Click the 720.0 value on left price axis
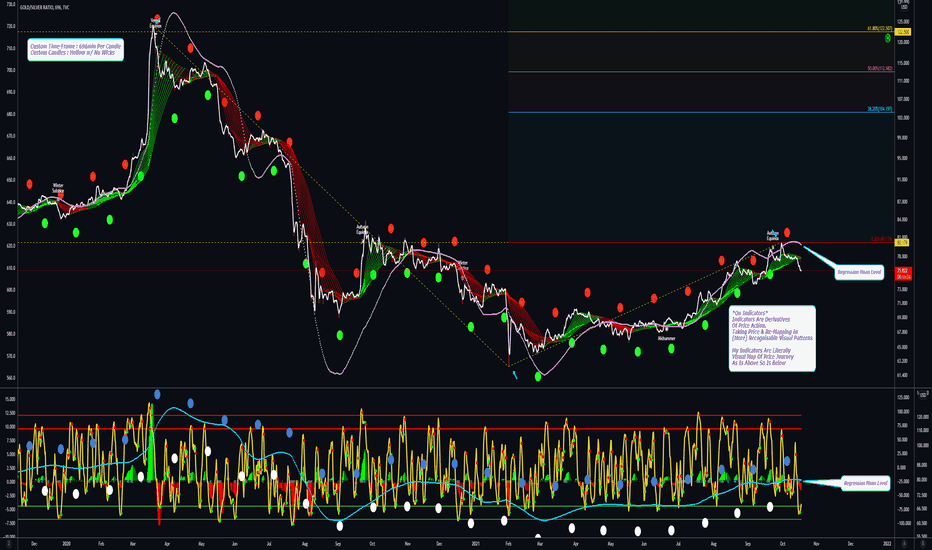This screenshot has height=550, width=932. point(11,26)
